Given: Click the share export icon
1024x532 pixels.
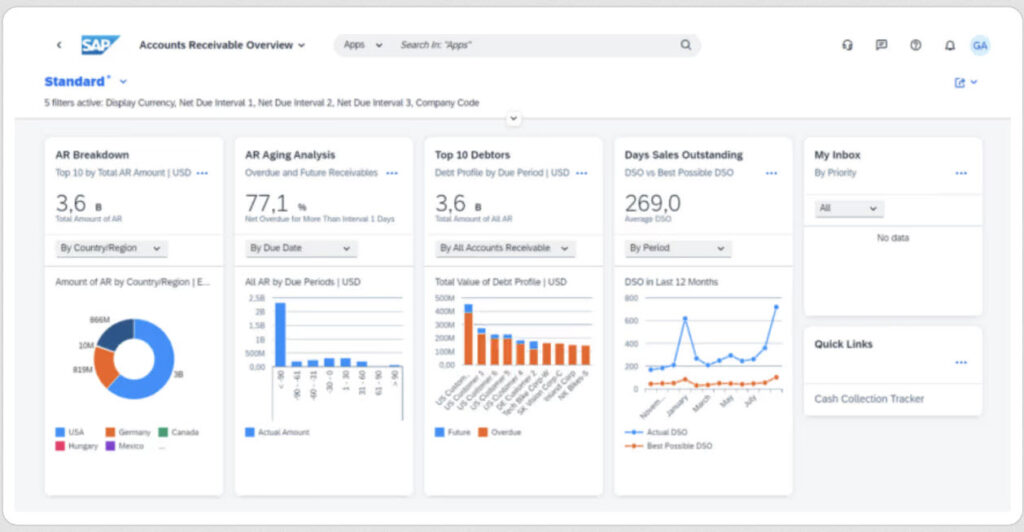Looking at the screenshot, I should (961, 83).
